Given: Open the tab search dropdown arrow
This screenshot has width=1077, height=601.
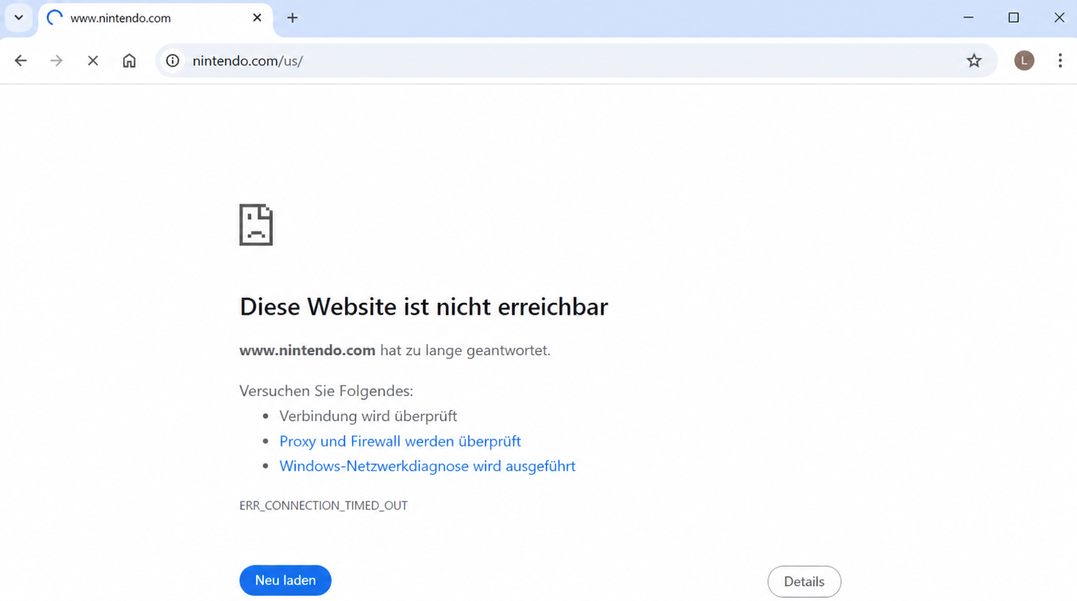Looking at the screenshot, I should click(x=19, y=18).
